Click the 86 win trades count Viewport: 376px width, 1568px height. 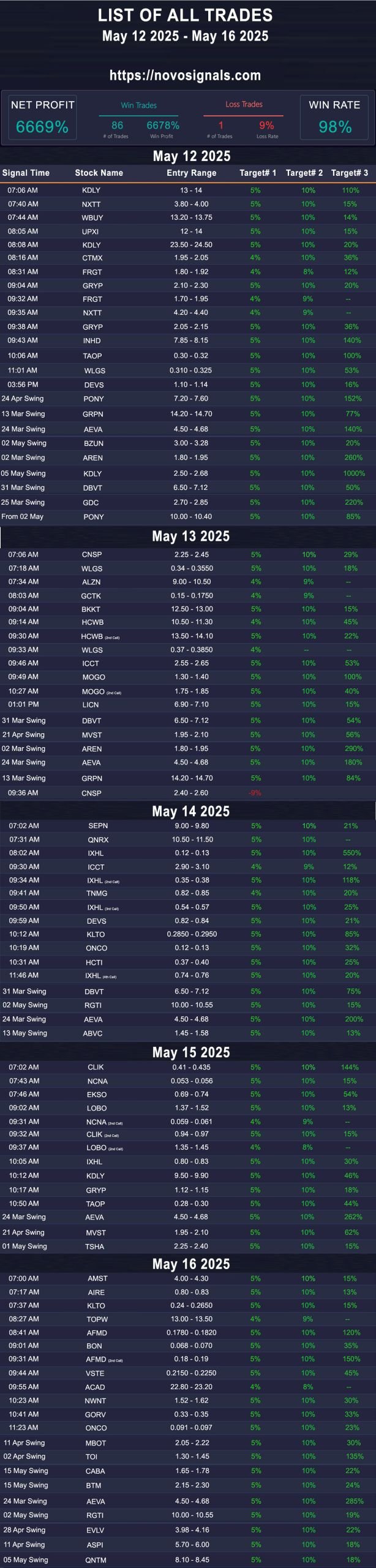[117, 125]
